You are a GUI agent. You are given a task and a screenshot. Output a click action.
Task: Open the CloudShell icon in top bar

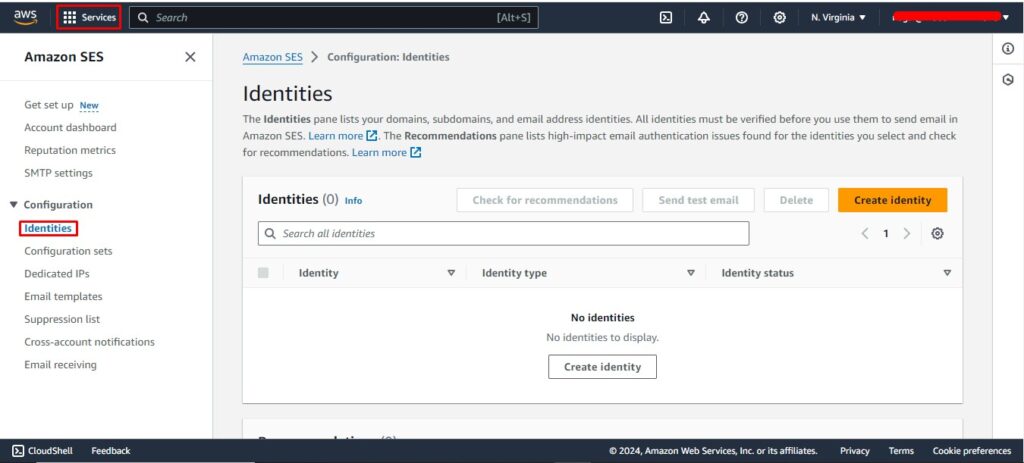click(665, 18)
